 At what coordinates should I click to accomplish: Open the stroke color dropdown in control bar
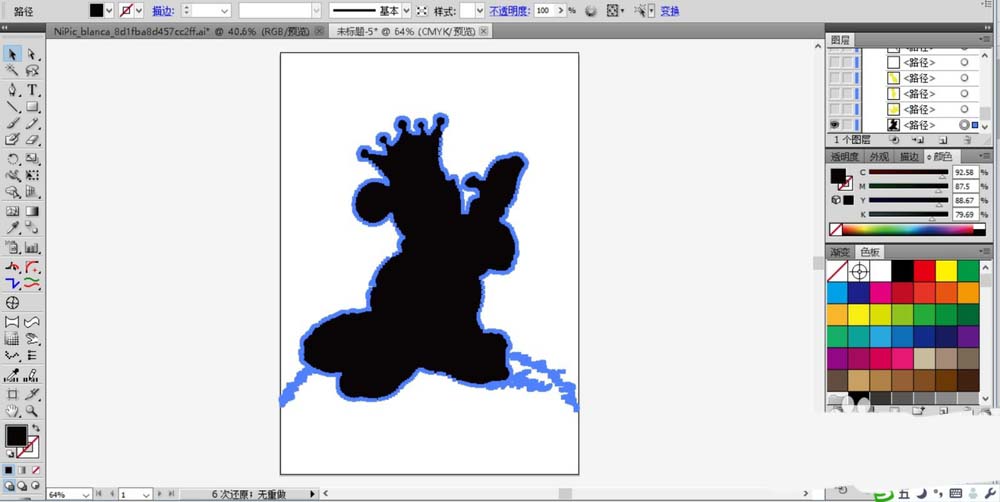[x=139, y=11]
